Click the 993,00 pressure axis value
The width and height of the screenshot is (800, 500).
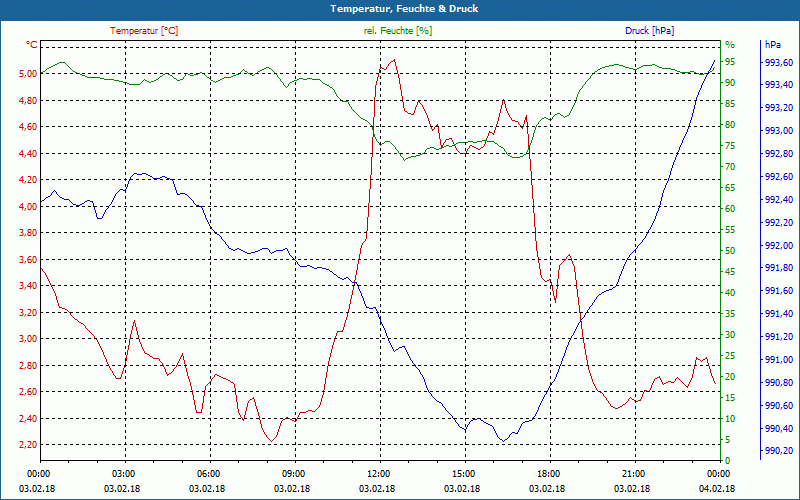click(x=779, y=131)
